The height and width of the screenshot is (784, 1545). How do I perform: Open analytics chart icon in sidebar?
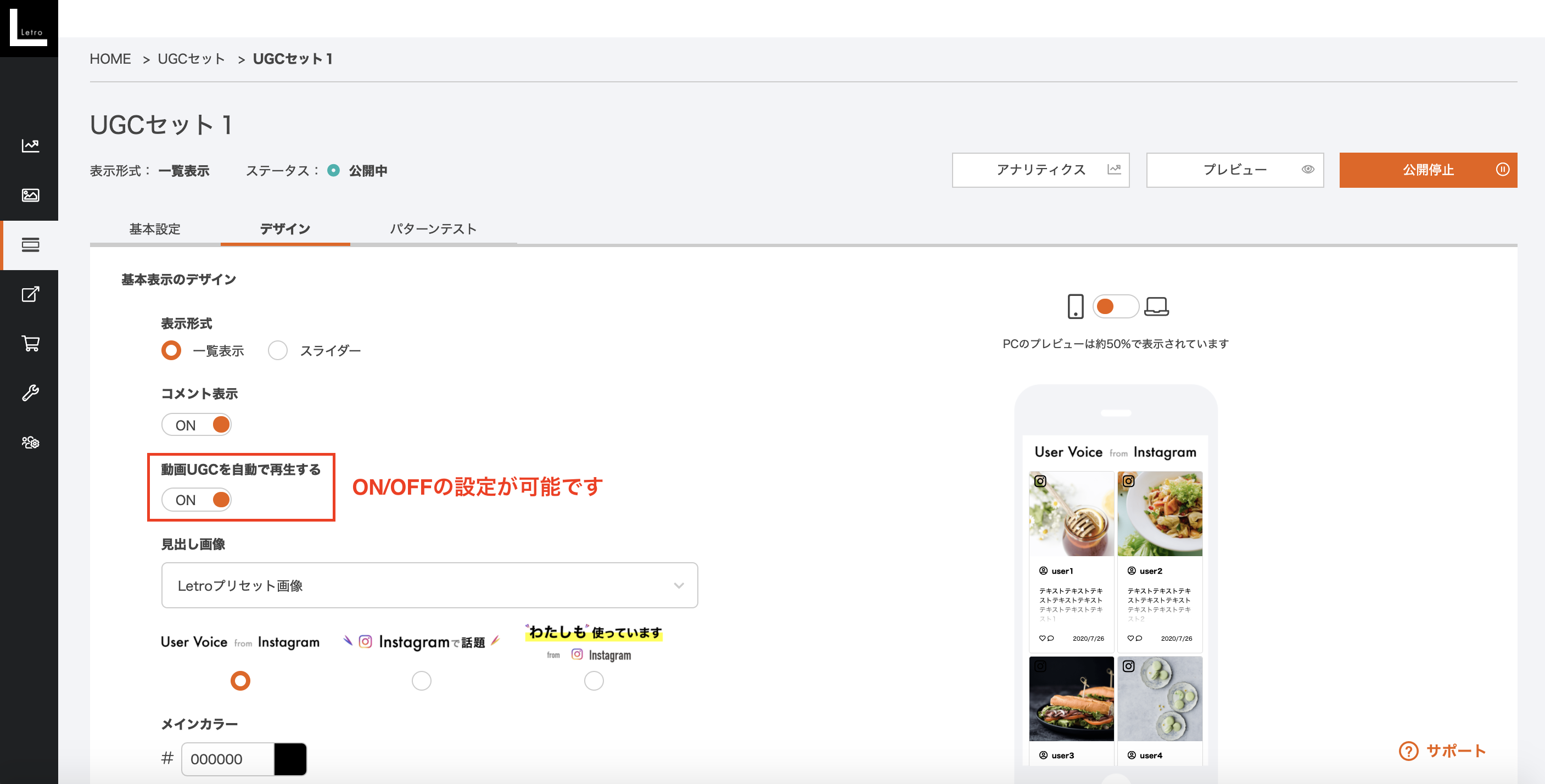click(x=30, y=145)
